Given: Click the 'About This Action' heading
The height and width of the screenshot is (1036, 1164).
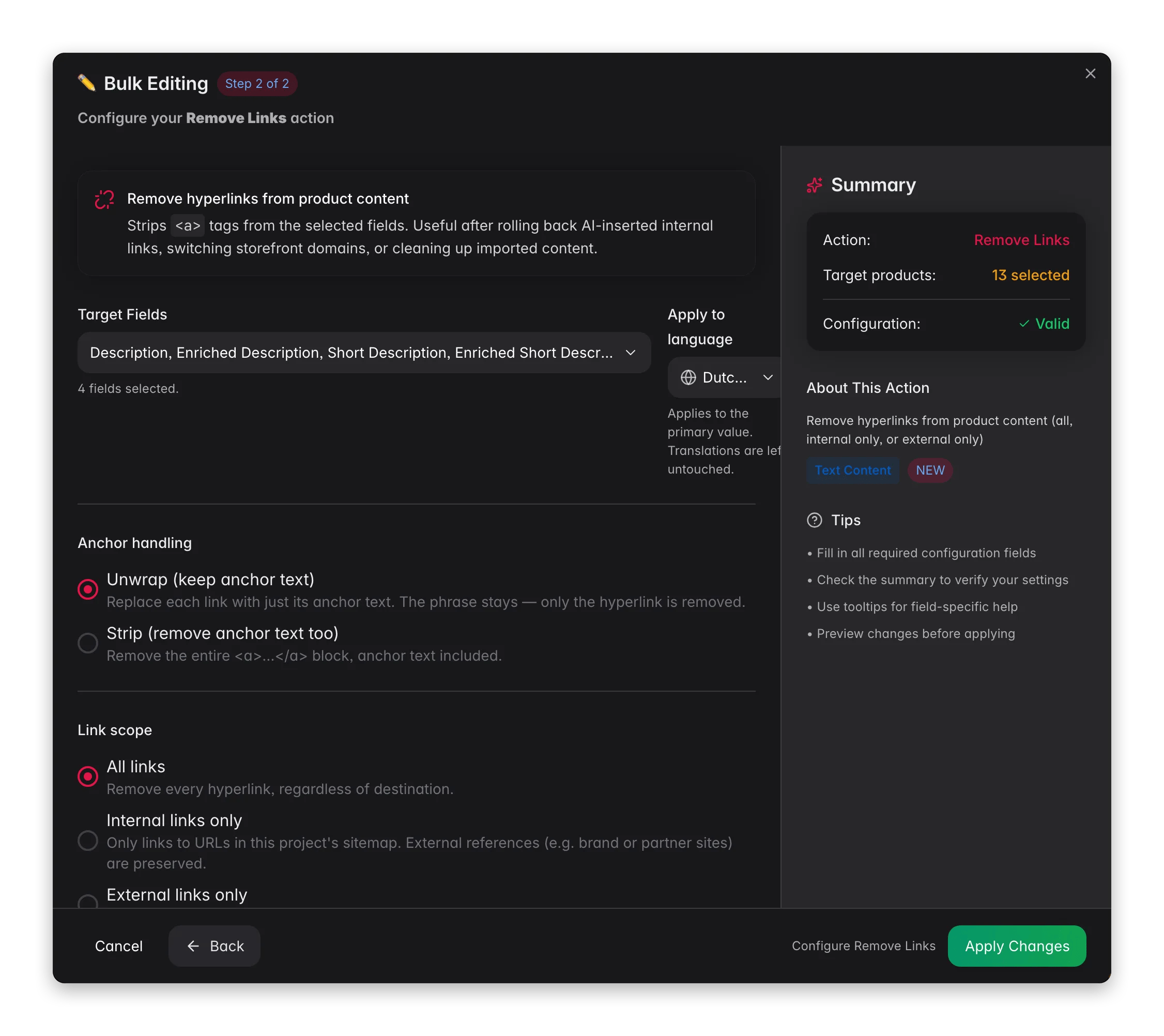Looking at the screenshot, I should point(867,388).
